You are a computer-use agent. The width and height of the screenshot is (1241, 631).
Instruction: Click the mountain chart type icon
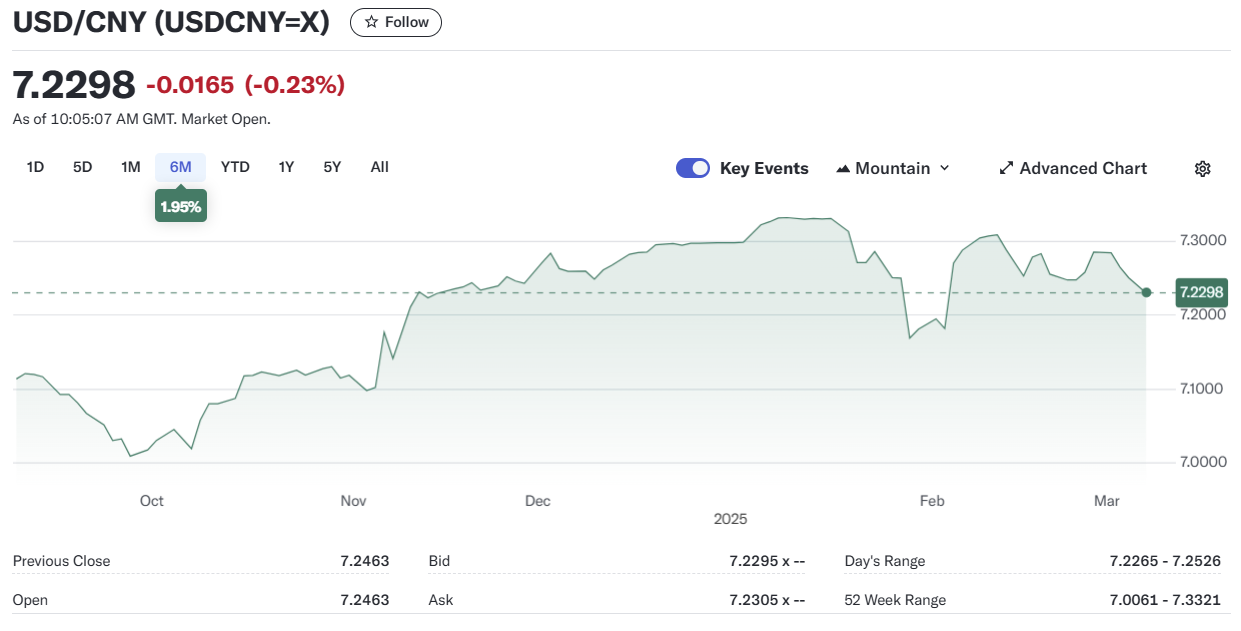(842, 169)
